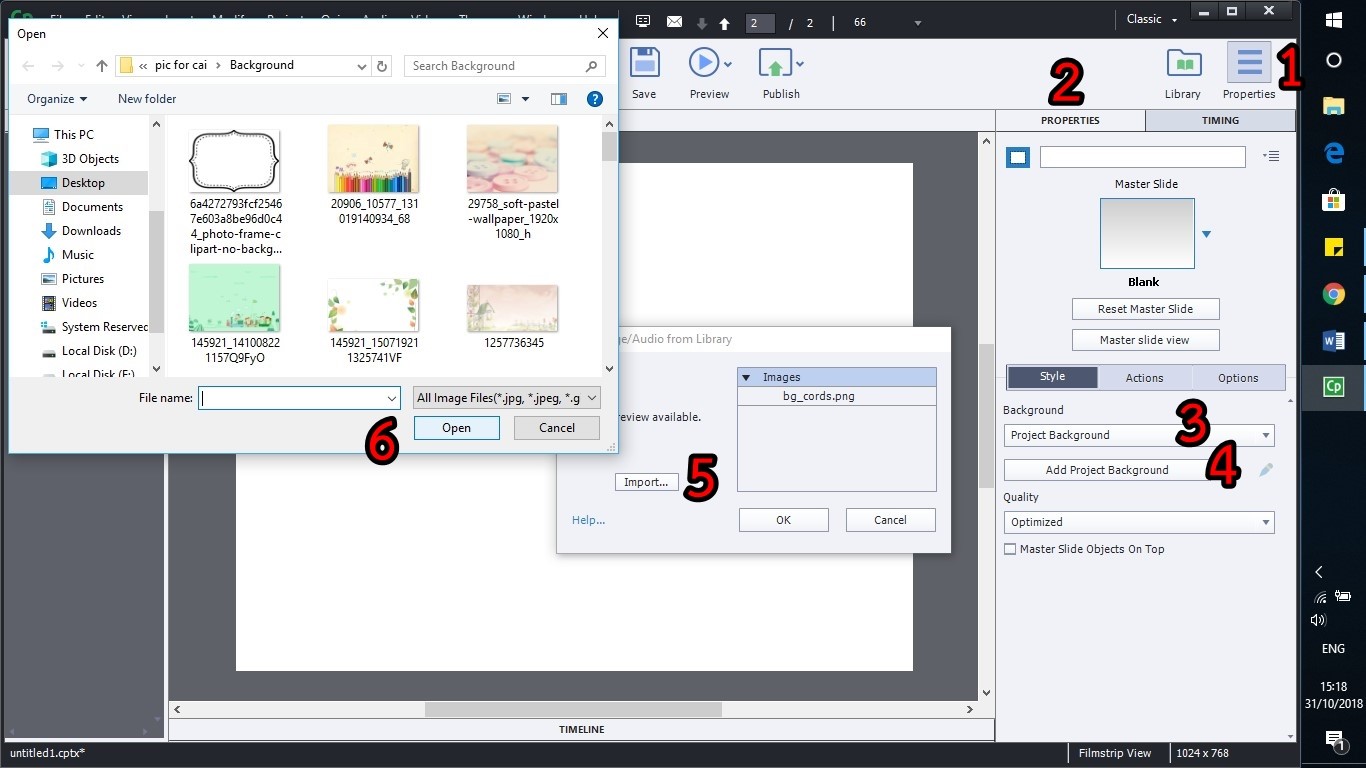Toggle the Properties panel icon
This screenshot has width=1366, height=768.
point(1249,62)
